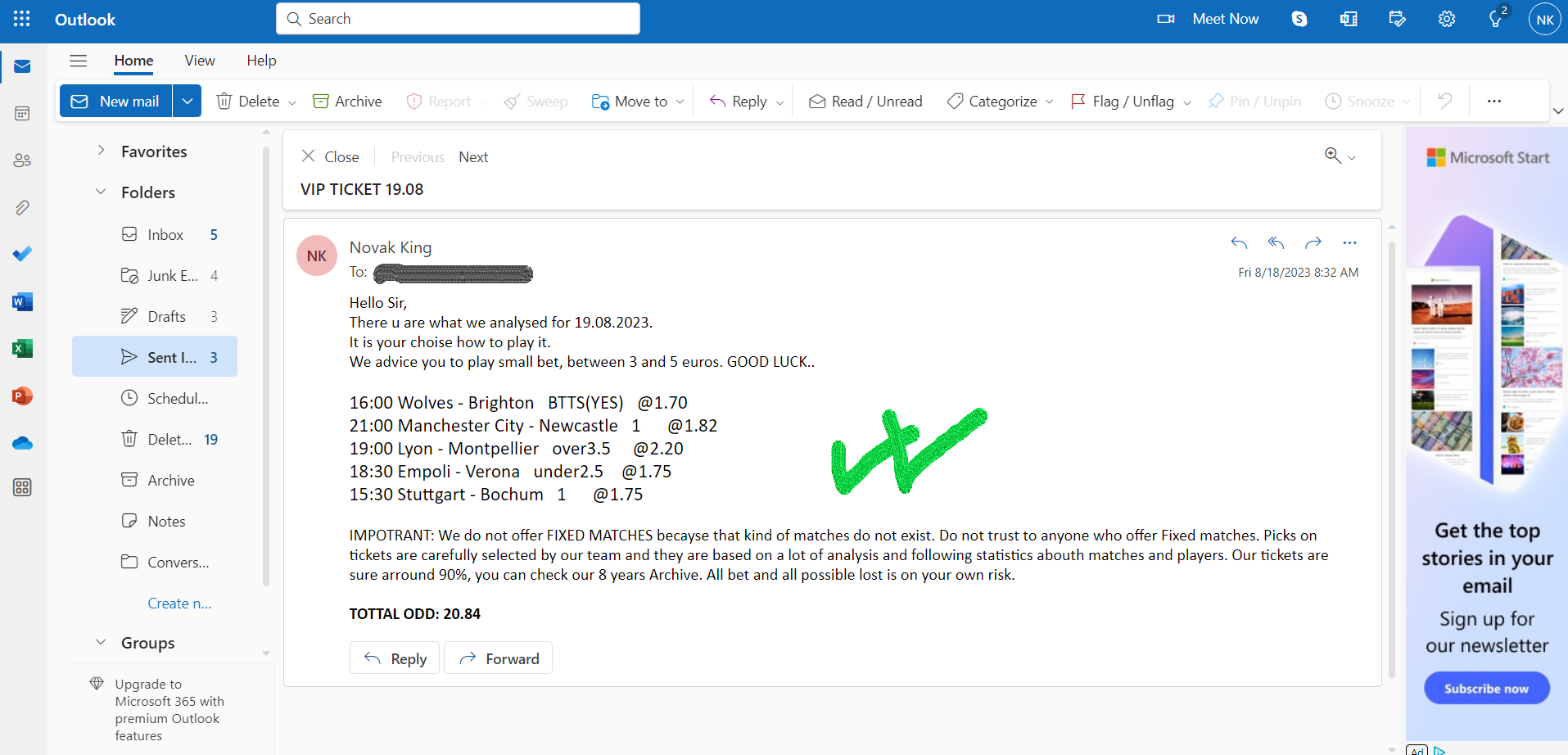Open the Conversation History folder

155,562
